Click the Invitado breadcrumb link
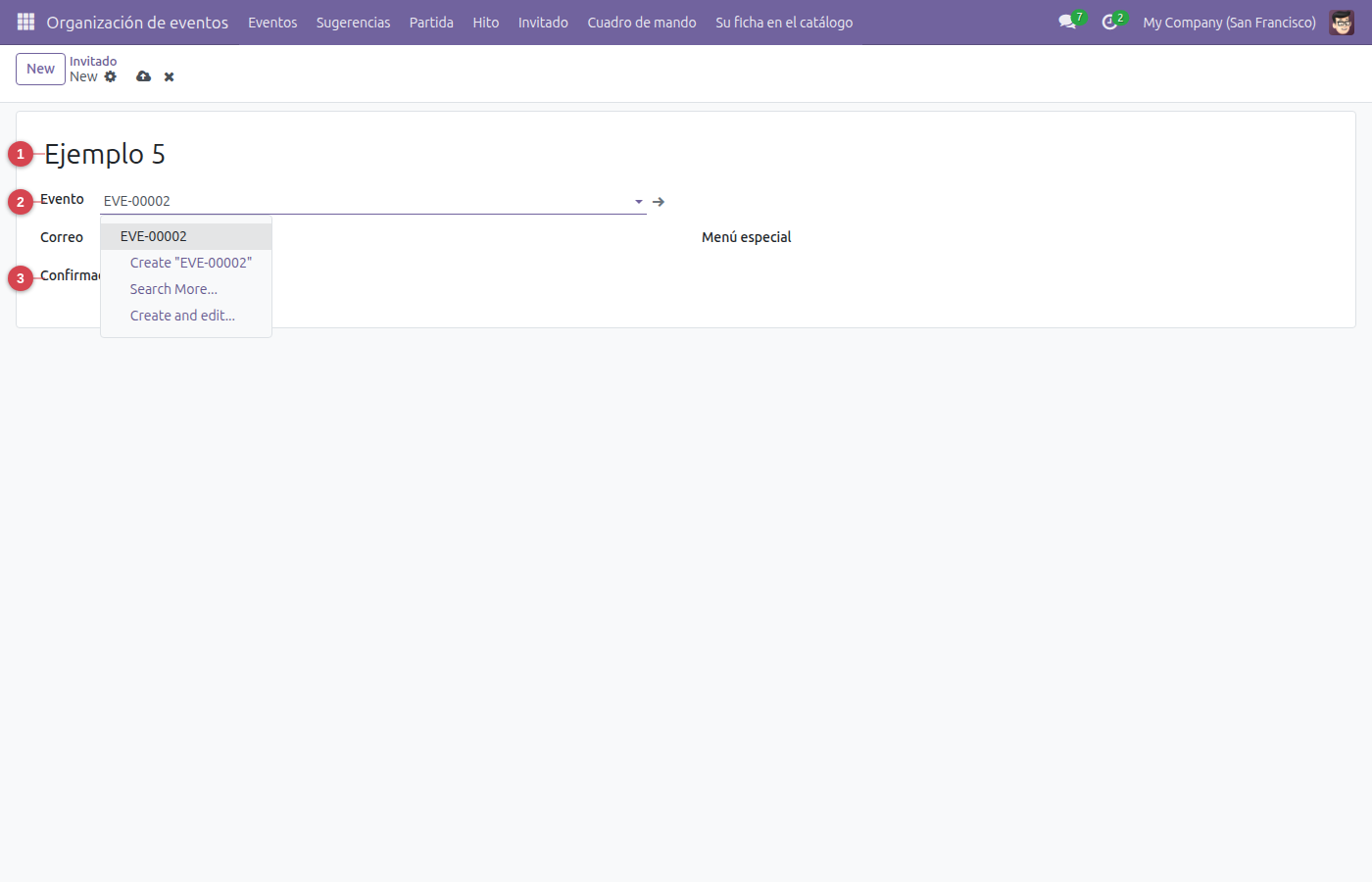Screen dimensions: 1372x882 point(93,61)
